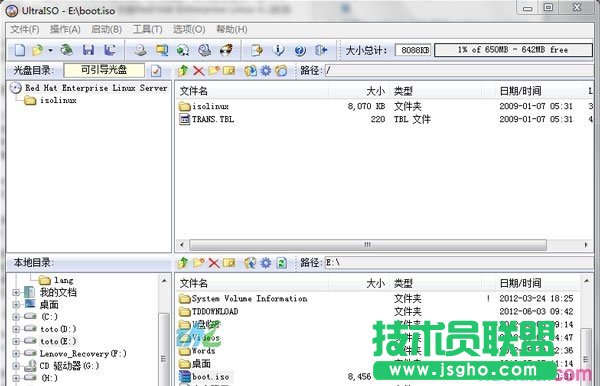The height and width of the screenshot is (386, 600).
Task: Click the Make CD/DVD Image drive icon
Action: [x=140, y=50]
